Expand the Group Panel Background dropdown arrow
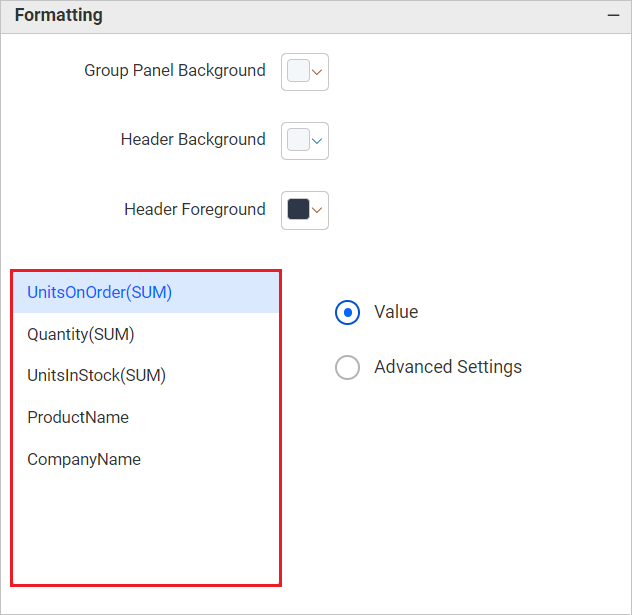This screenshot has width=632, height=615. (x=318, y=72)
